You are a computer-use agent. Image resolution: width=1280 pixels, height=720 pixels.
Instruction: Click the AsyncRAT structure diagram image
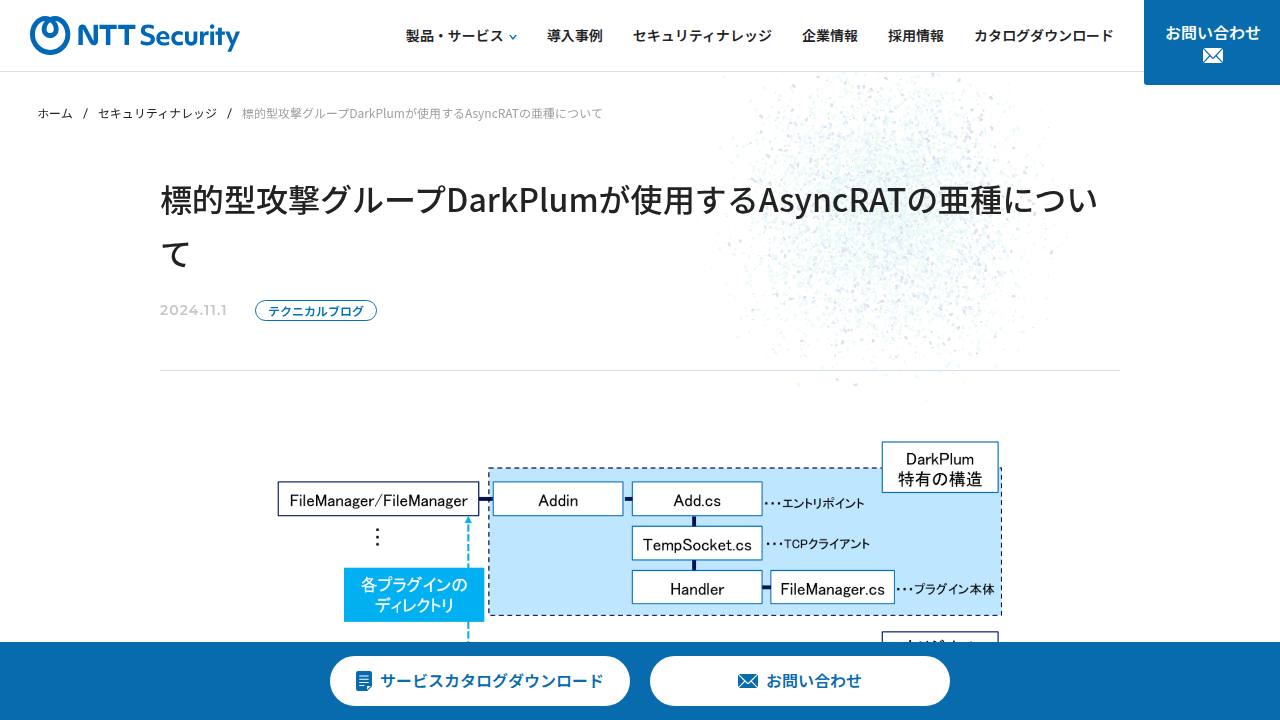point(640,540)
